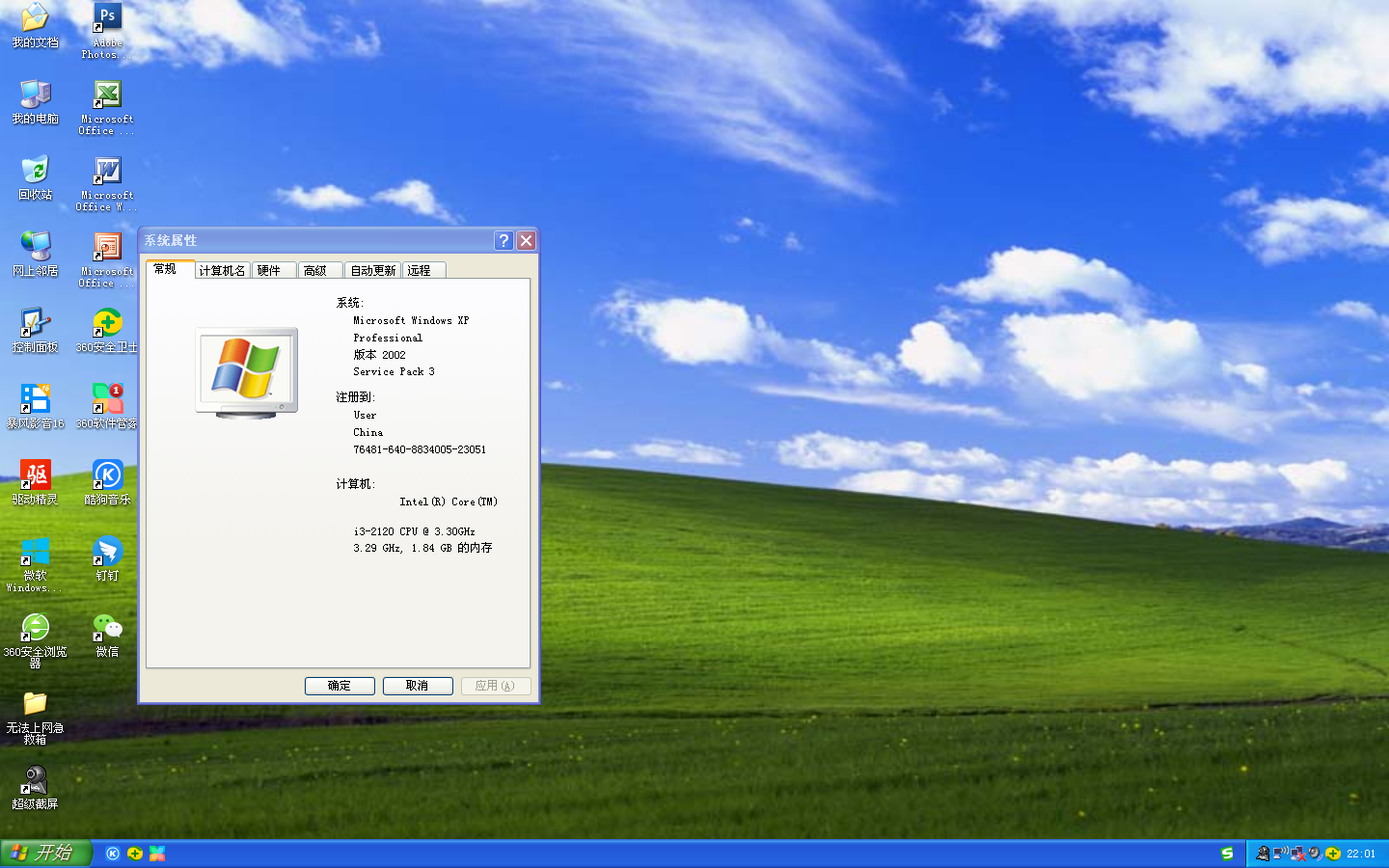
Task: Open the 开始 menu
Action: click(x=43, y=853)
